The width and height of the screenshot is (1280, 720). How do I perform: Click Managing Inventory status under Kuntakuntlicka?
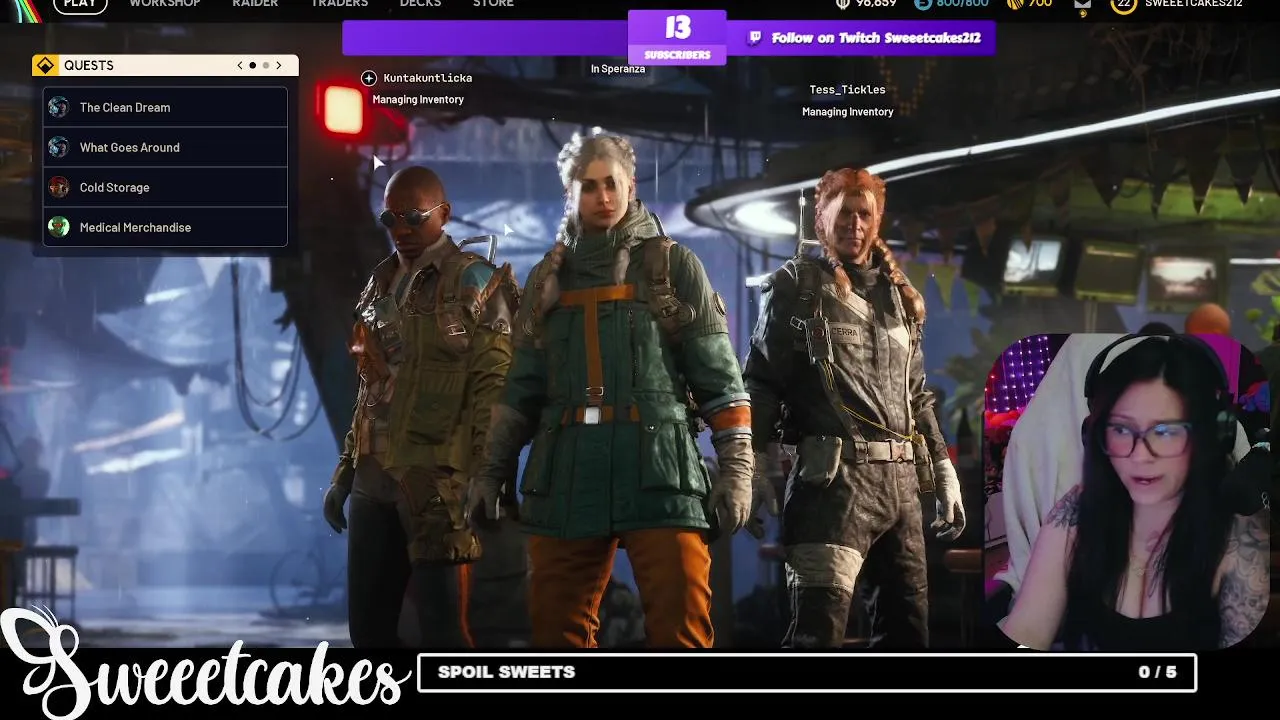(418, 100)
